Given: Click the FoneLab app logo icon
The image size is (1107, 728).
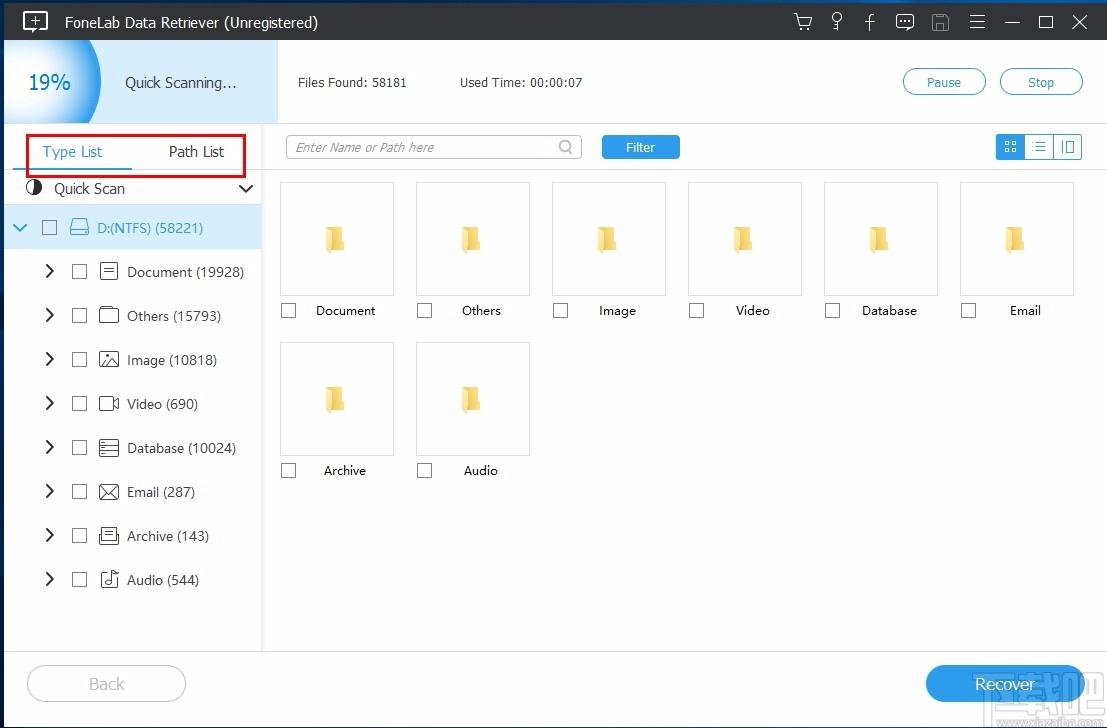Looking at the screenshot, I should pos(35,22).
